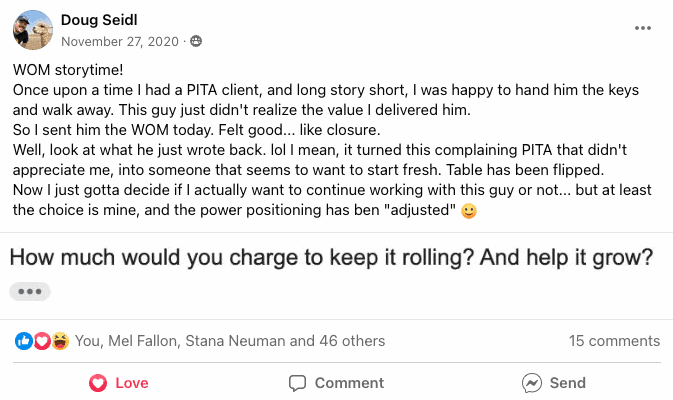
Task: Open Doug Seidl's profile name link
Action: 99,20
